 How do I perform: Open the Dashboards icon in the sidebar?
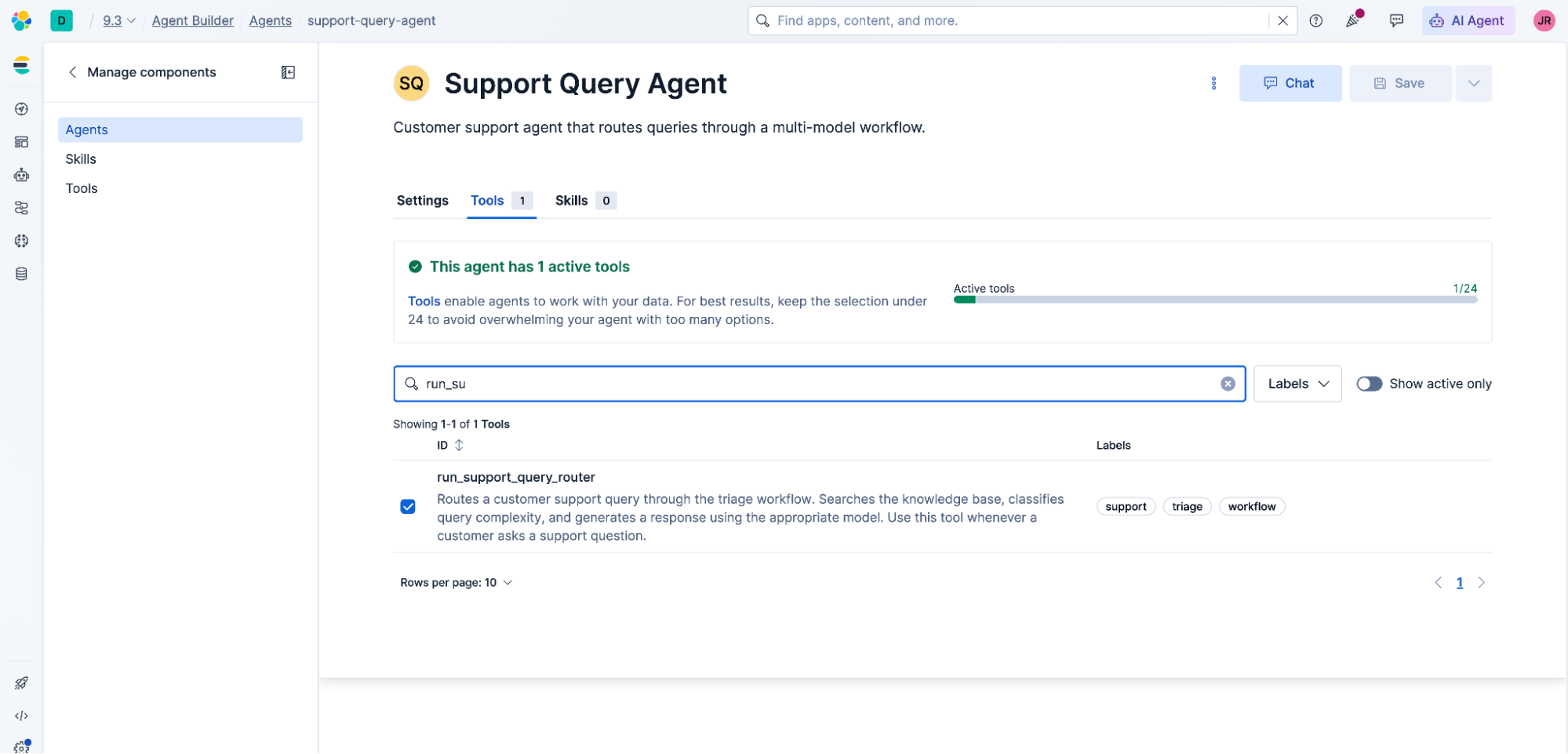tap(22, 142)
